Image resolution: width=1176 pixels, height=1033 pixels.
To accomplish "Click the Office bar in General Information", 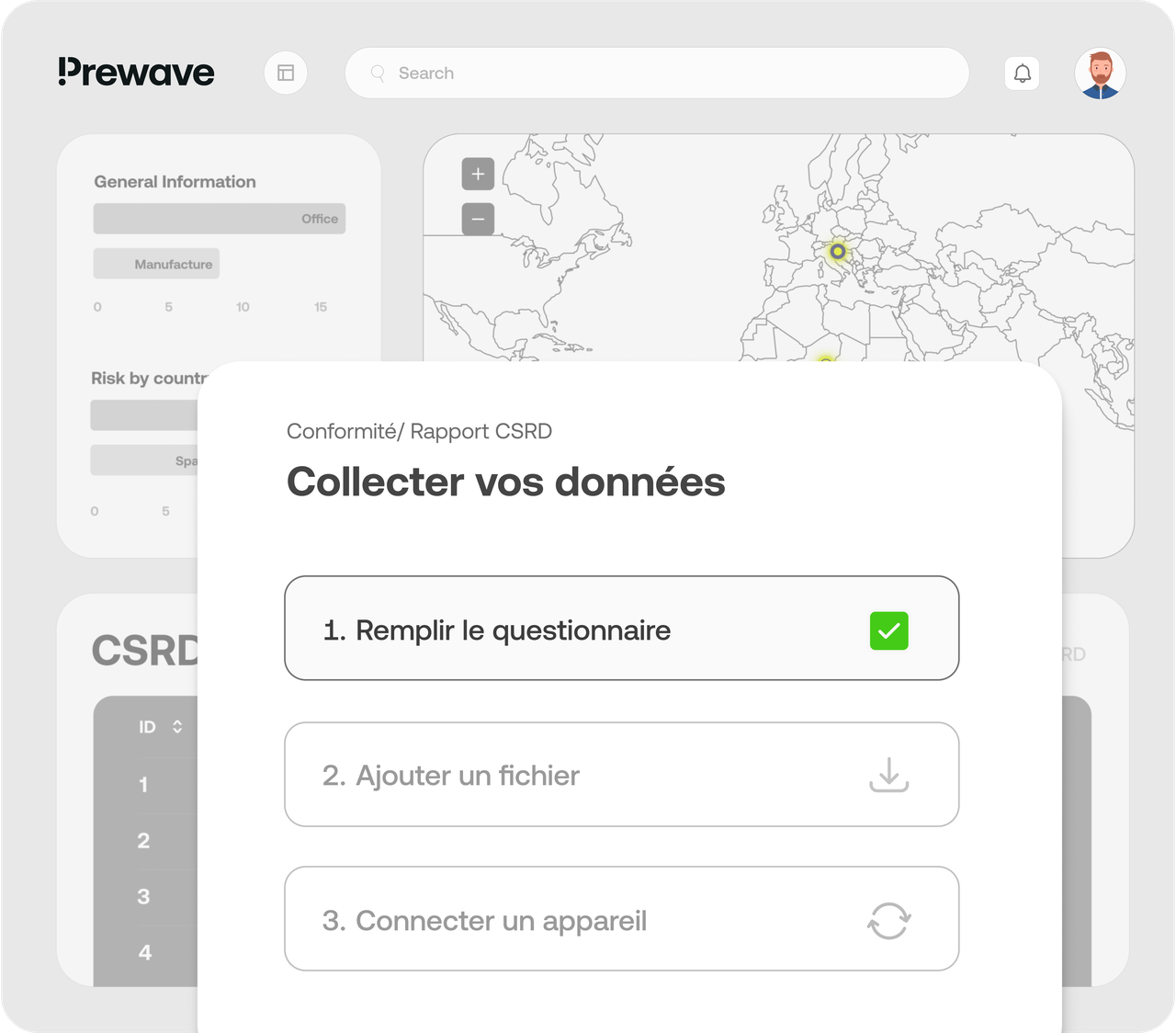I will 220,219.
